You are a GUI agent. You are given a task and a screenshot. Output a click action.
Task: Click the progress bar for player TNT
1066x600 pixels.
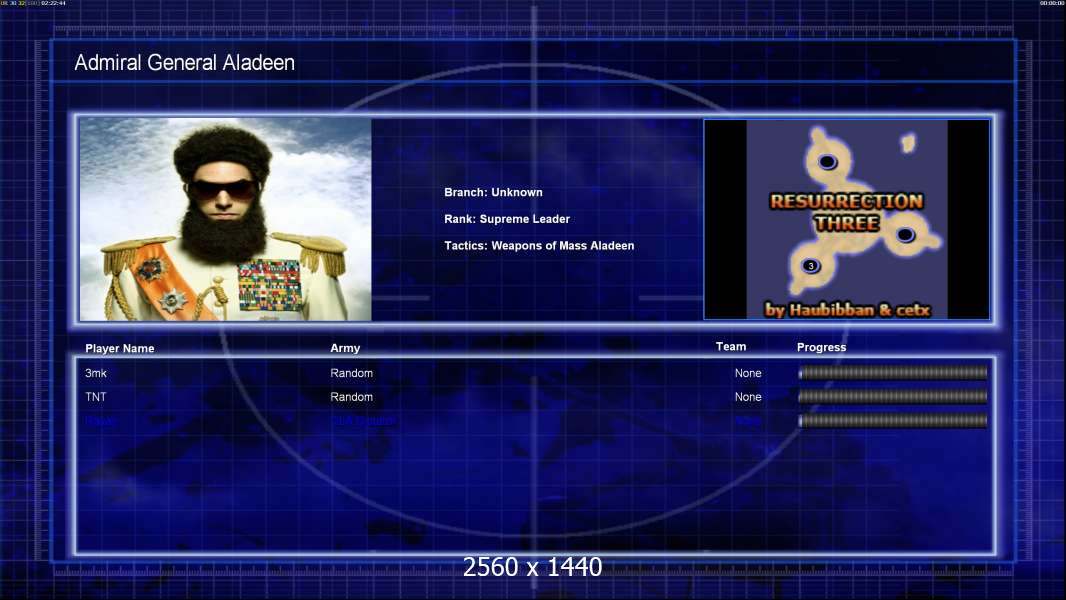click(893, 397)
